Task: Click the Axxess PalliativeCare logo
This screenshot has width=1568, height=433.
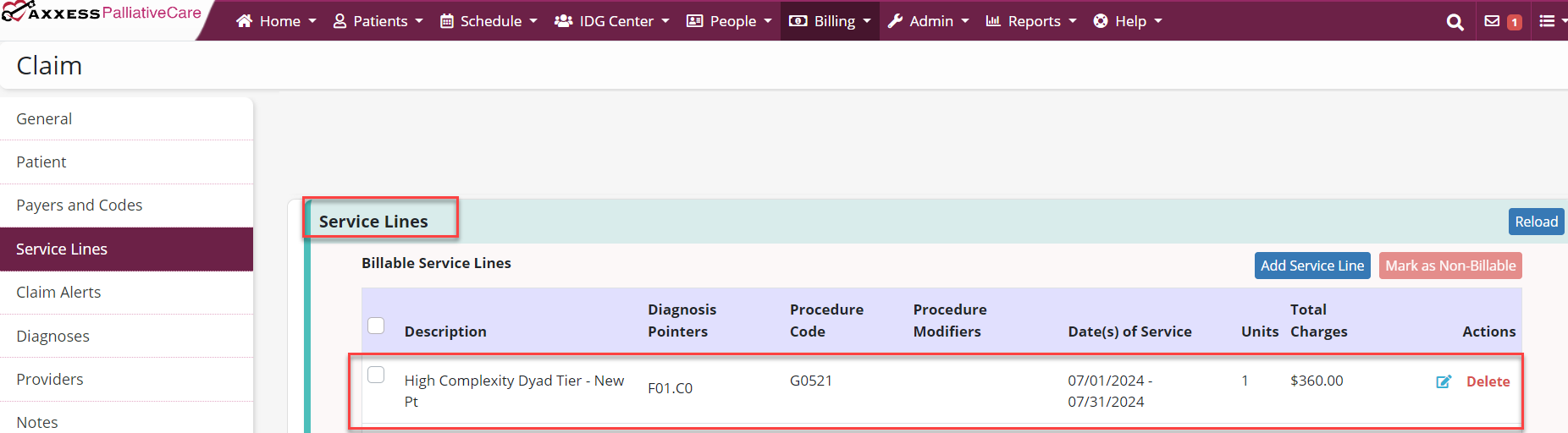Action: click(x=102, y=13)
